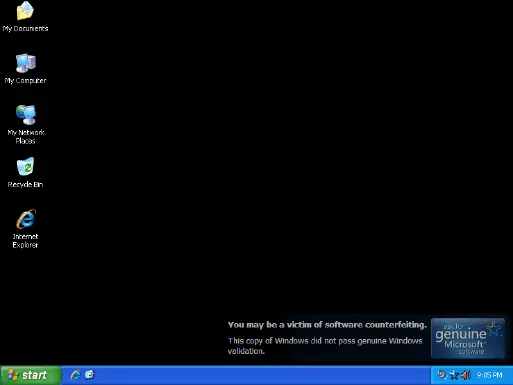
Task: Click the software counterfeiting warning heading
Action: [x=327, y=325]
